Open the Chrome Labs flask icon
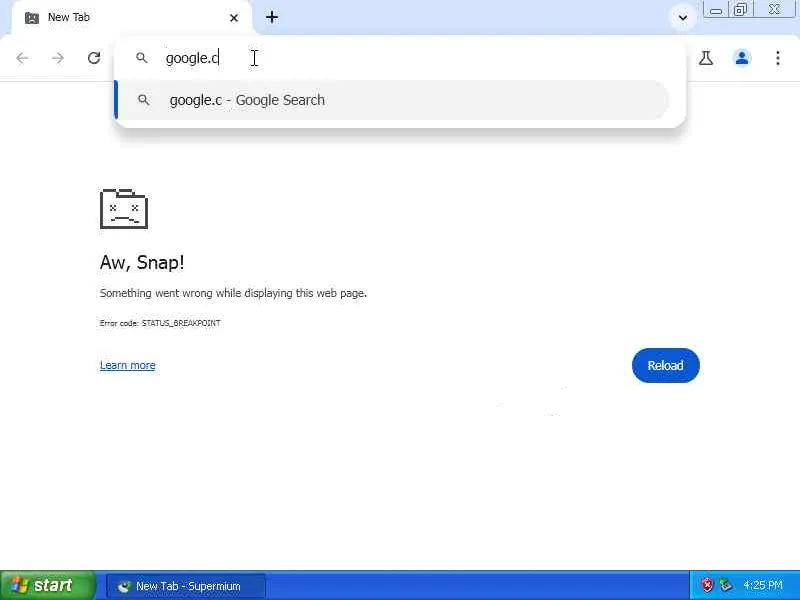Viewport: 800px width, 600px height. (x=706, y=58)
